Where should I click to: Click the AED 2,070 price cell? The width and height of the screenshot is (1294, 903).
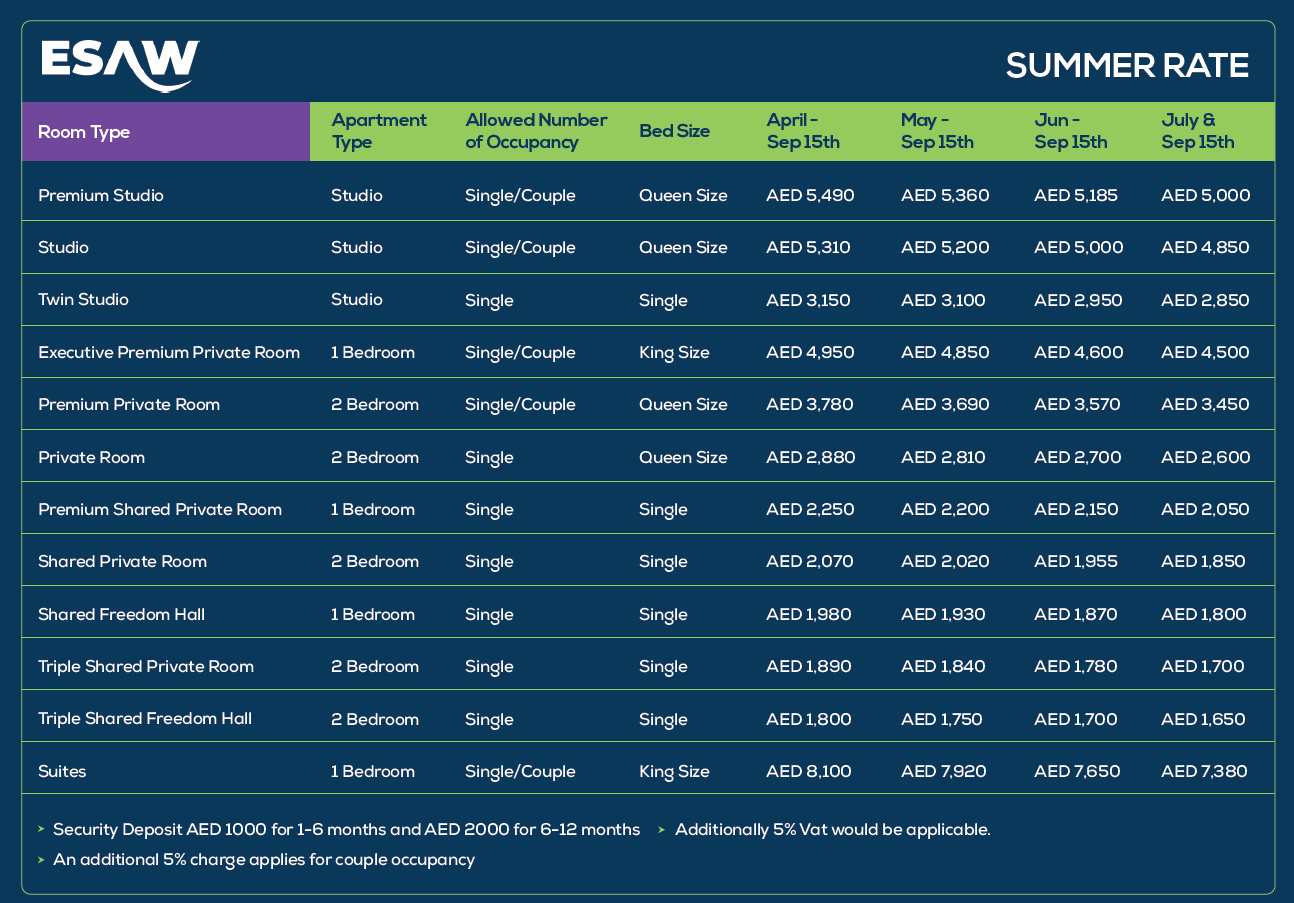pyautogui.click(x=810, y=561)
